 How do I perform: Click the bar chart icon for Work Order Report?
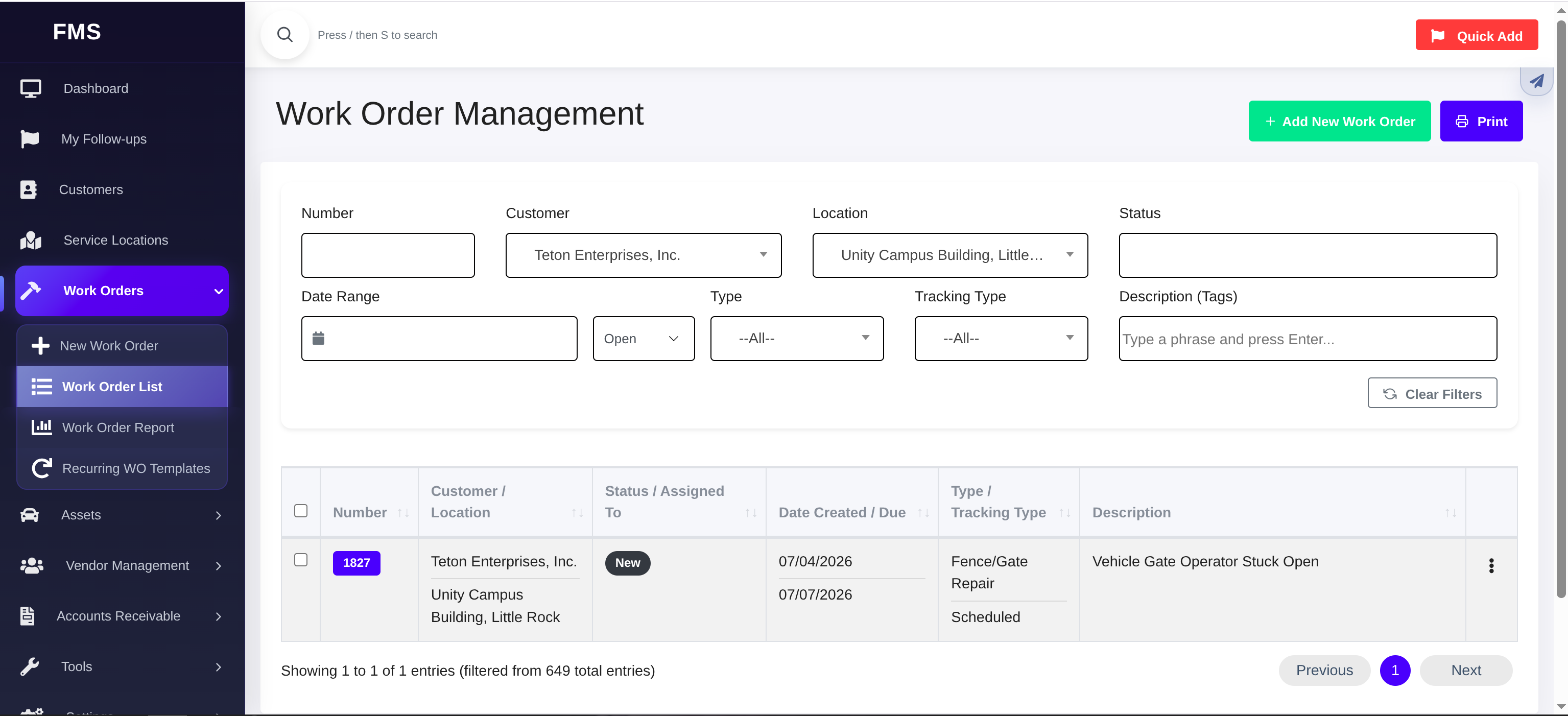(41, 427)
